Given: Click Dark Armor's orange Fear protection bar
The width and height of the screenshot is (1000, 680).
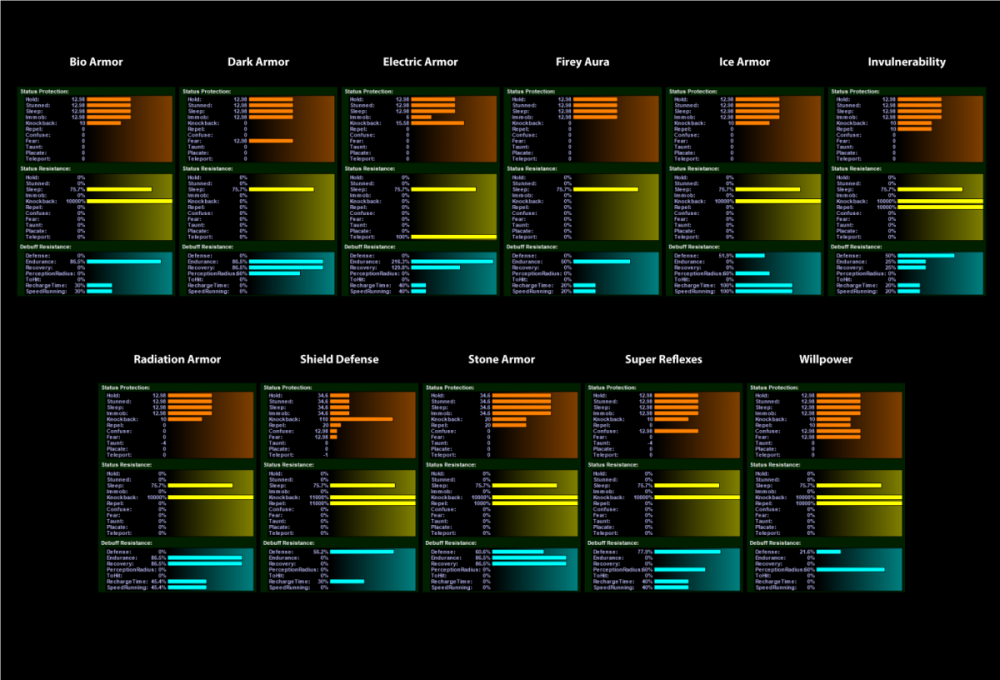Looking at the screenshot, I should [x=270, y=141].
